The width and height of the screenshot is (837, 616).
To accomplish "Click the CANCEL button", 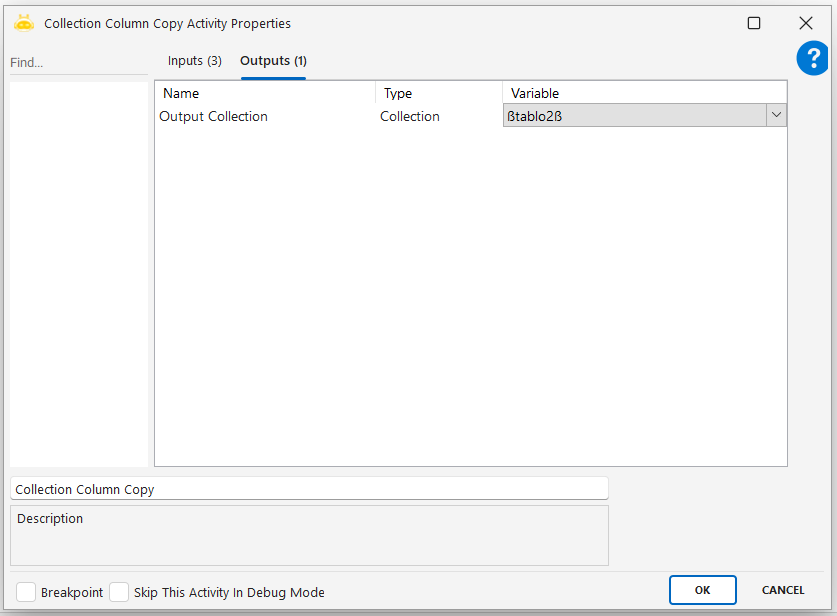I will (783, 590).
